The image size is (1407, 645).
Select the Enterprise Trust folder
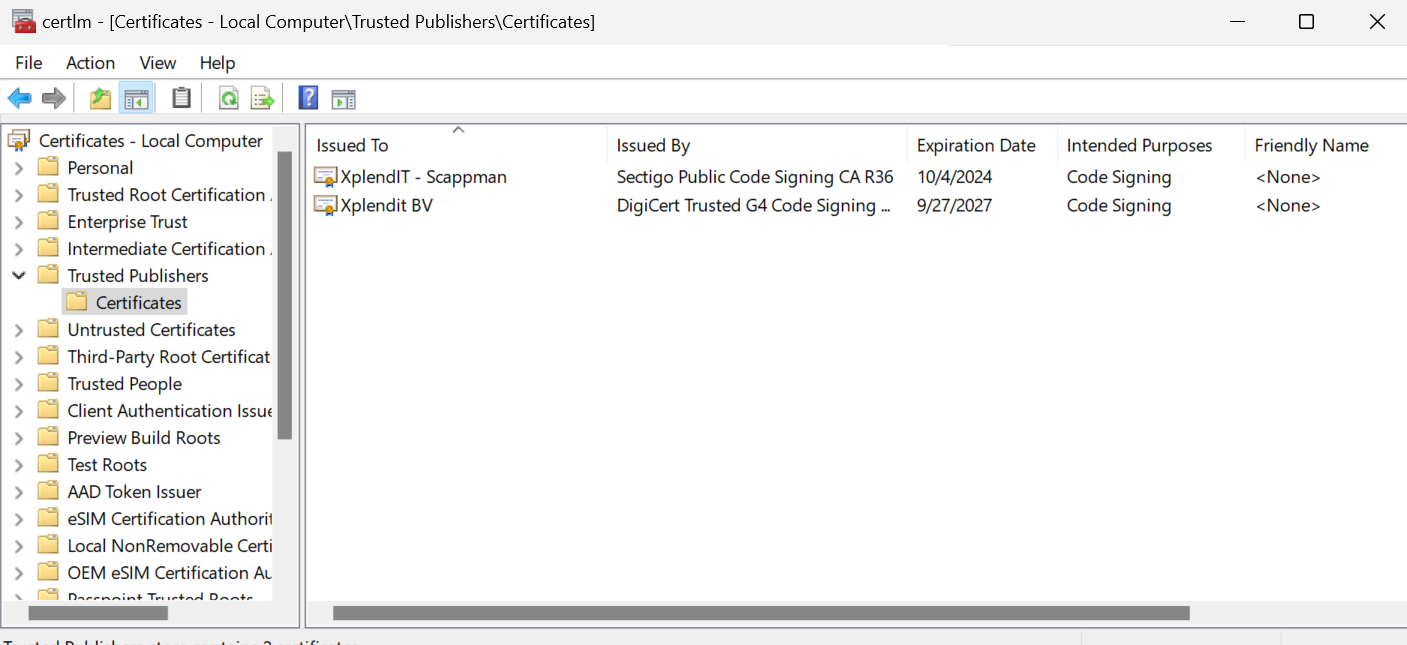tap(127, 222)
